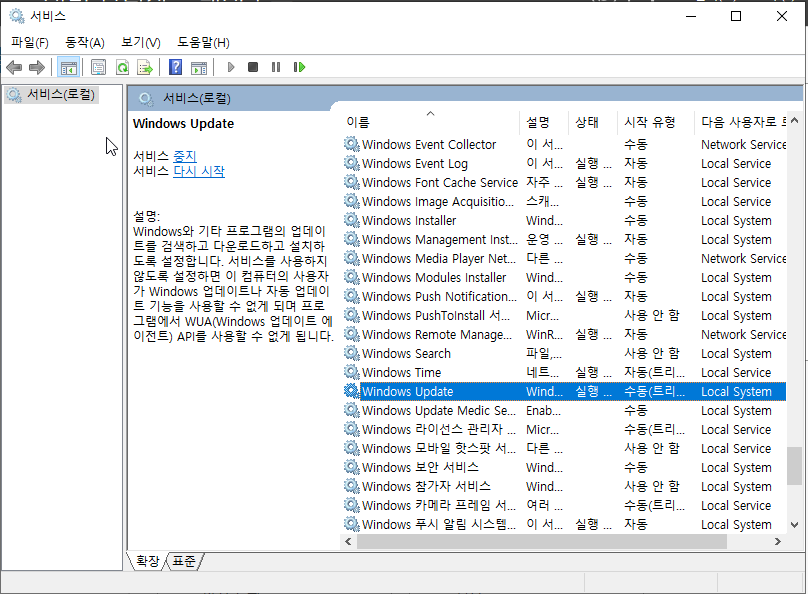Click the 중지 link to stop service
This screenshot has height=594, width=808.
coord(184,156)
